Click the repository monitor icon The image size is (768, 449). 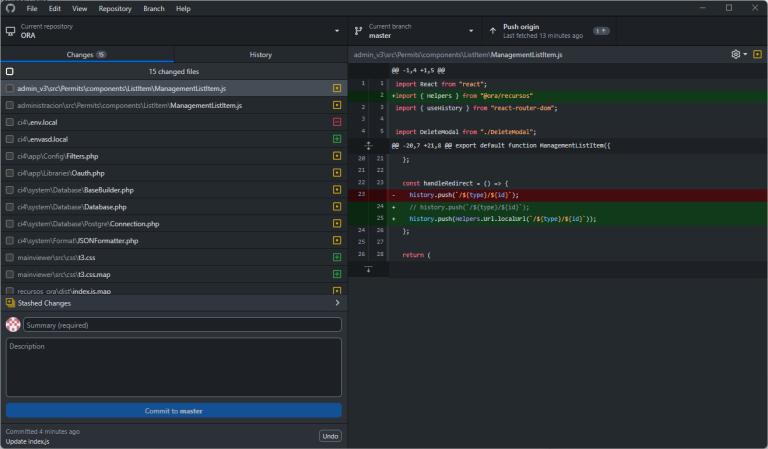coord(10,31)
